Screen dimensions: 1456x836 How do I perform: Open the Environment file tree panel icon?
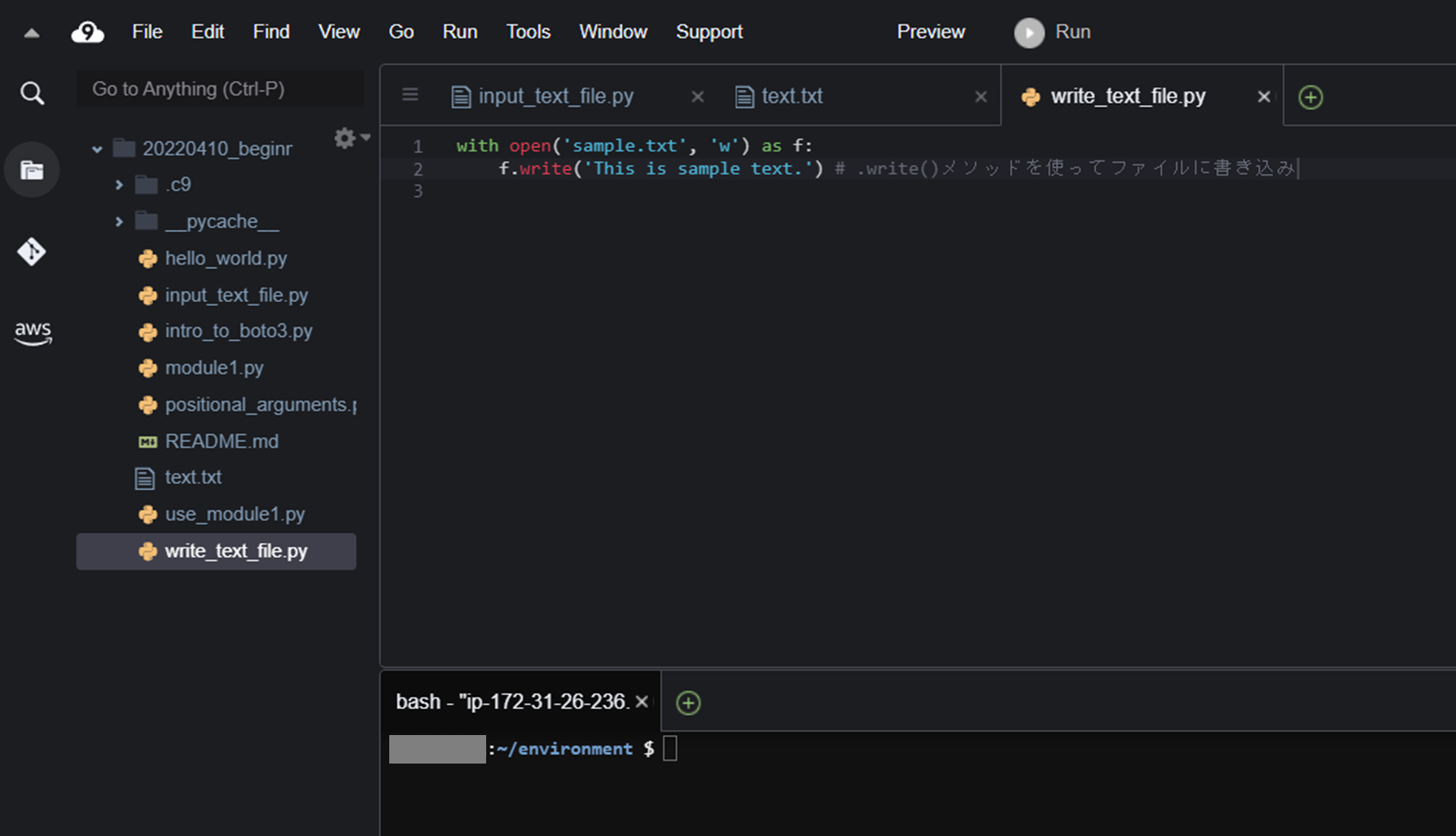click(32, 170)
